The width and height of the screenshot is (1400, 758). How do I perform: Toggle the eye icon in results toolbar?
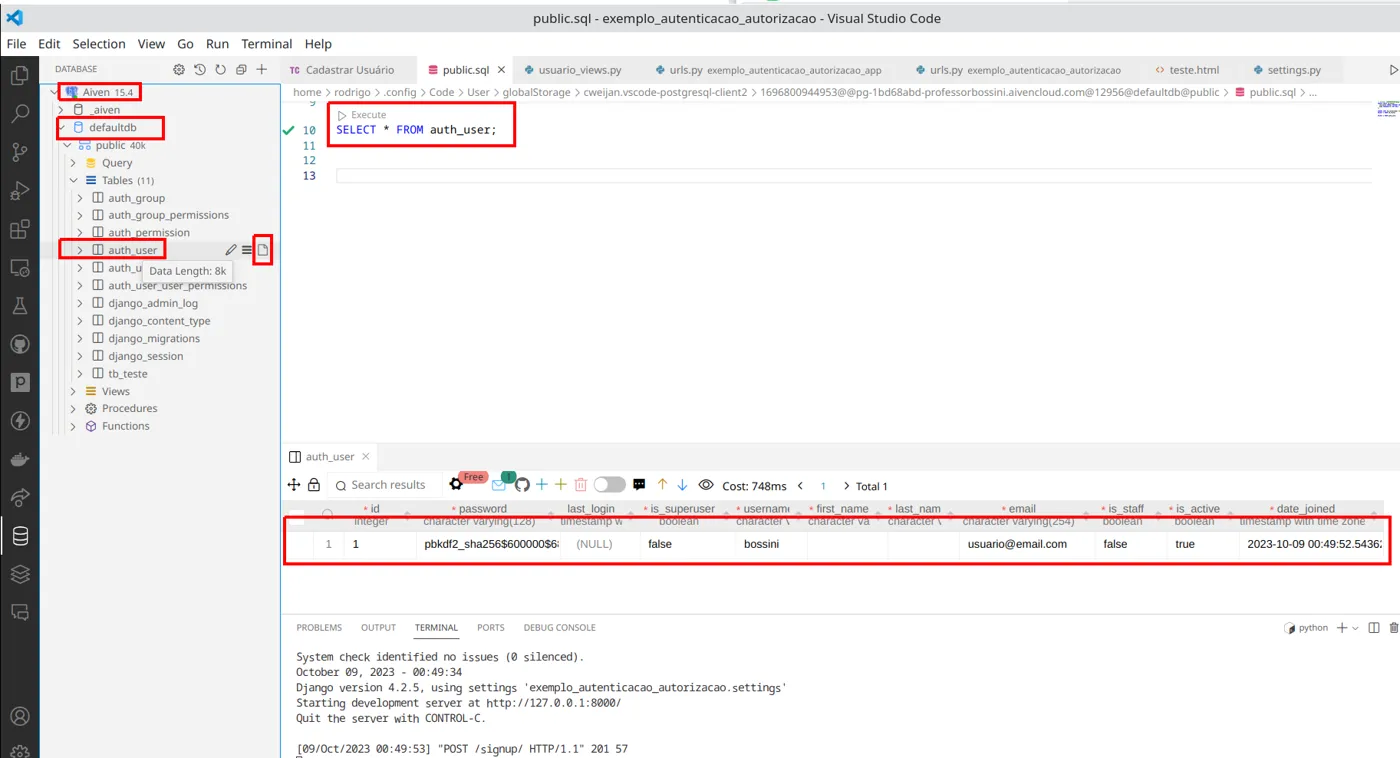pyautogui.click(x=706, y=485)
